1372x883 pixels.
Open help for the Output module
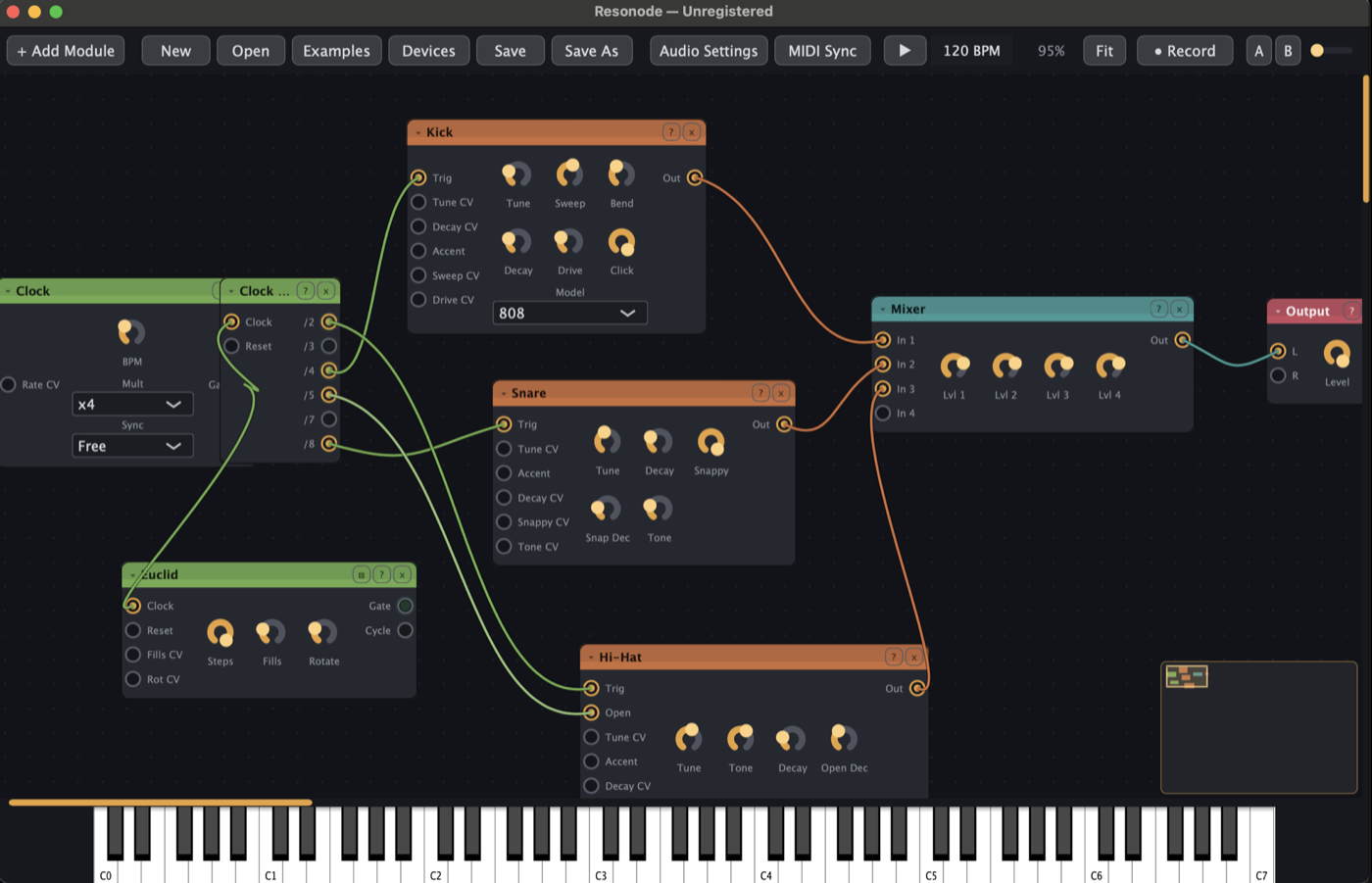(1352, 311)
